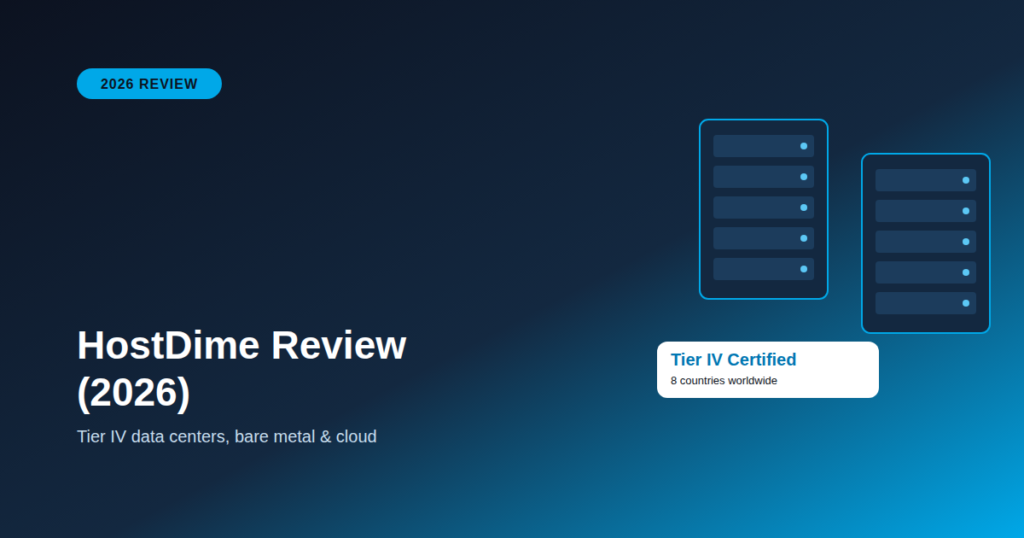Click top status light on right rack
This screenshot has width=1024, height=538.
pyautogui.click(x=966, y=180)
